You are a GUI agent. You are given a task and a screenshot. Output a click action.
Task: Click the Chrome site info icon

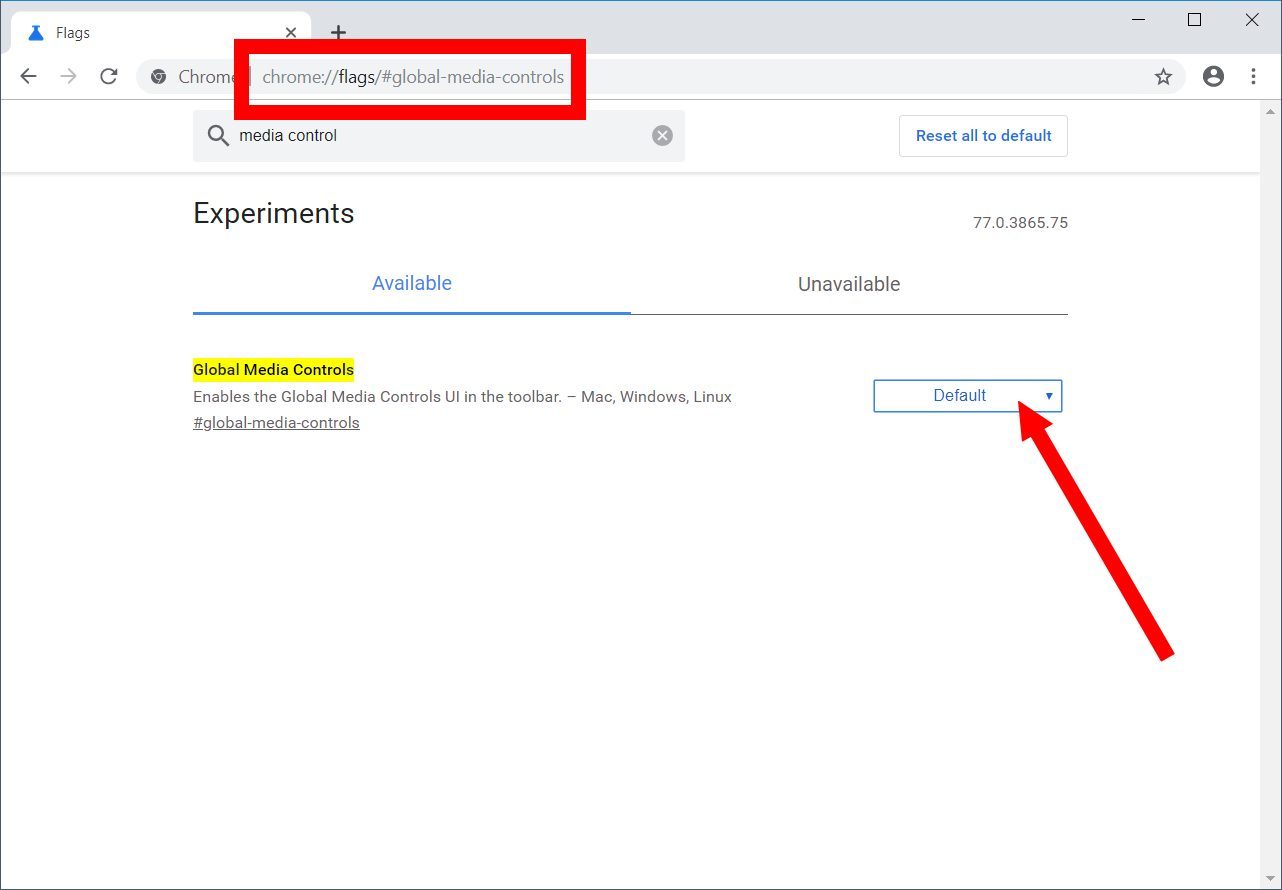[x=158, y=76]
